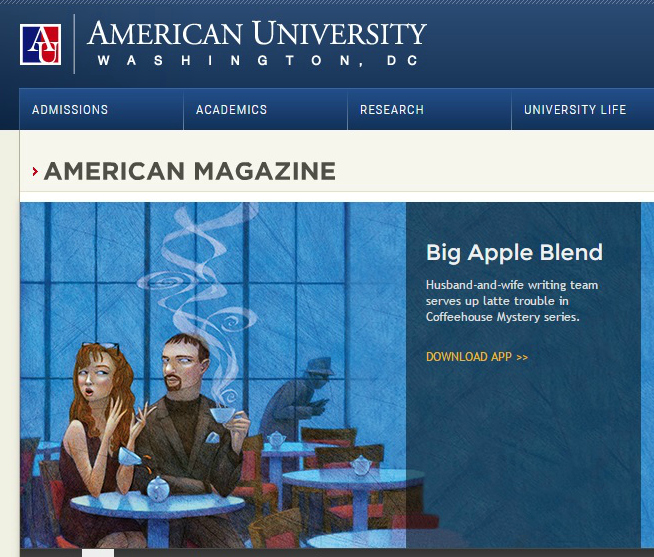
Task: Click the Washington, DC subtitle text
Action: pos(257,60)
